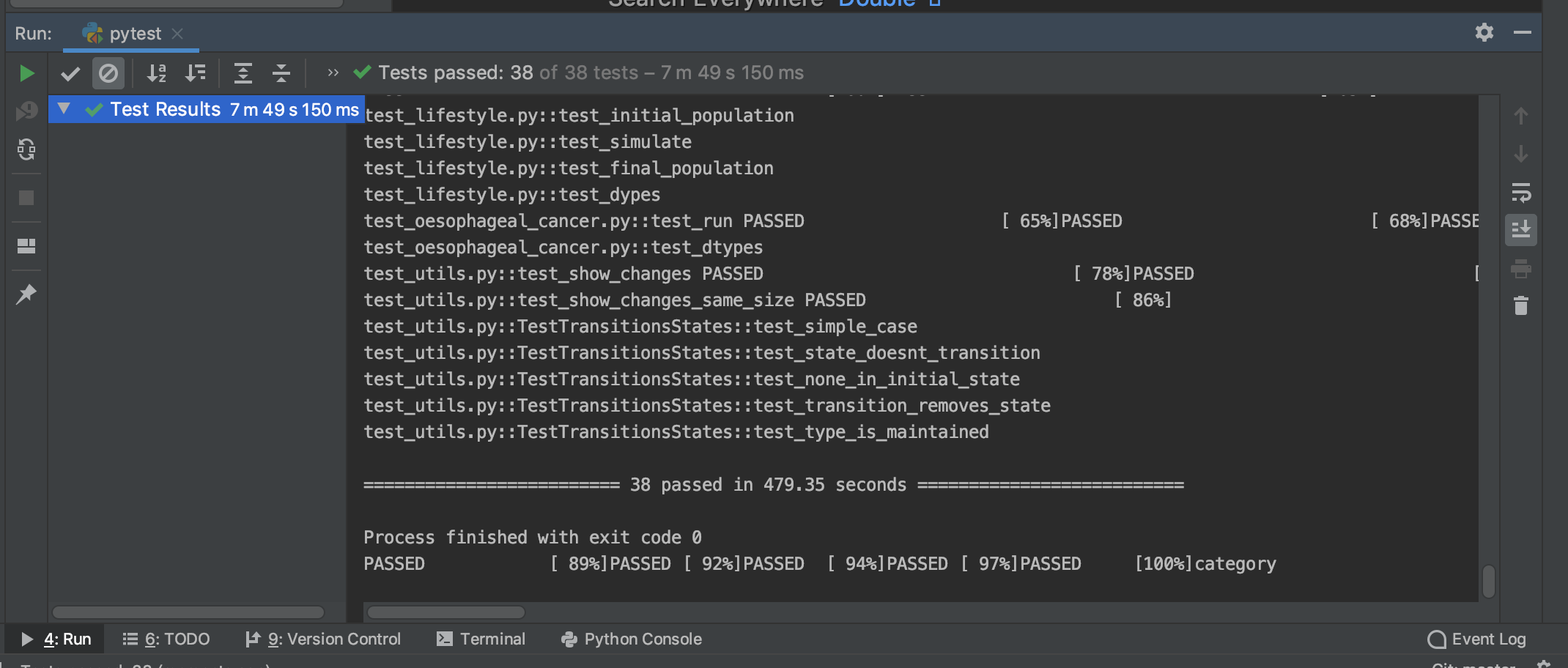This screenshot has width=1568, height=668.
Task: Click the '[100%]category' text in output
Action: [1205, 564]
